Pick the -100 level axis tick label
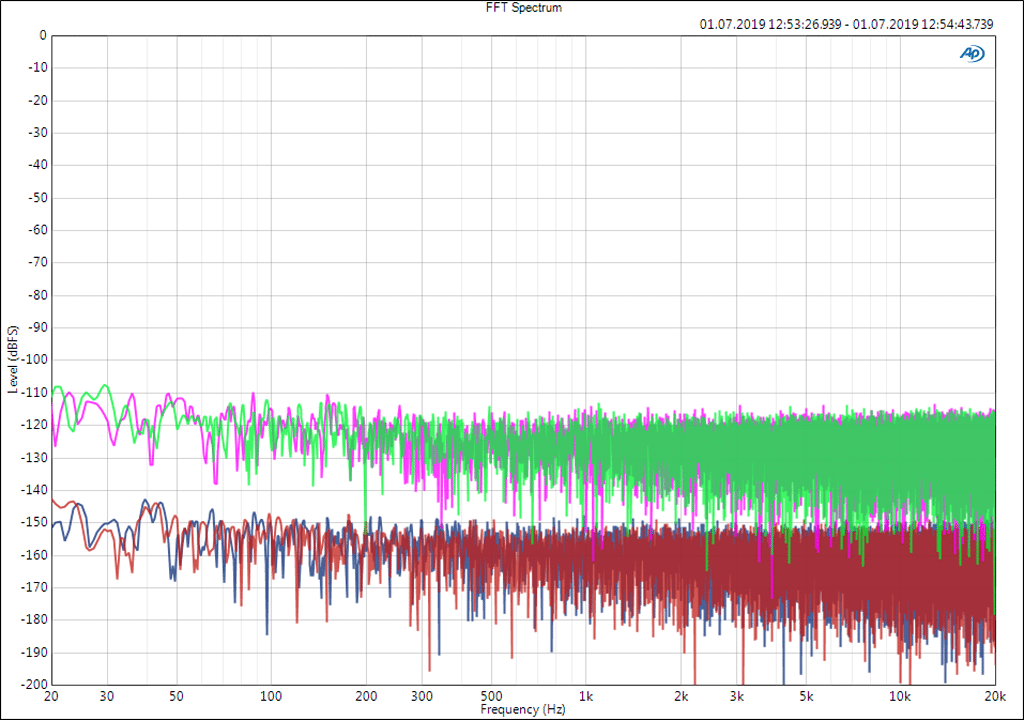1024x720 pixels. pos(33,360)
